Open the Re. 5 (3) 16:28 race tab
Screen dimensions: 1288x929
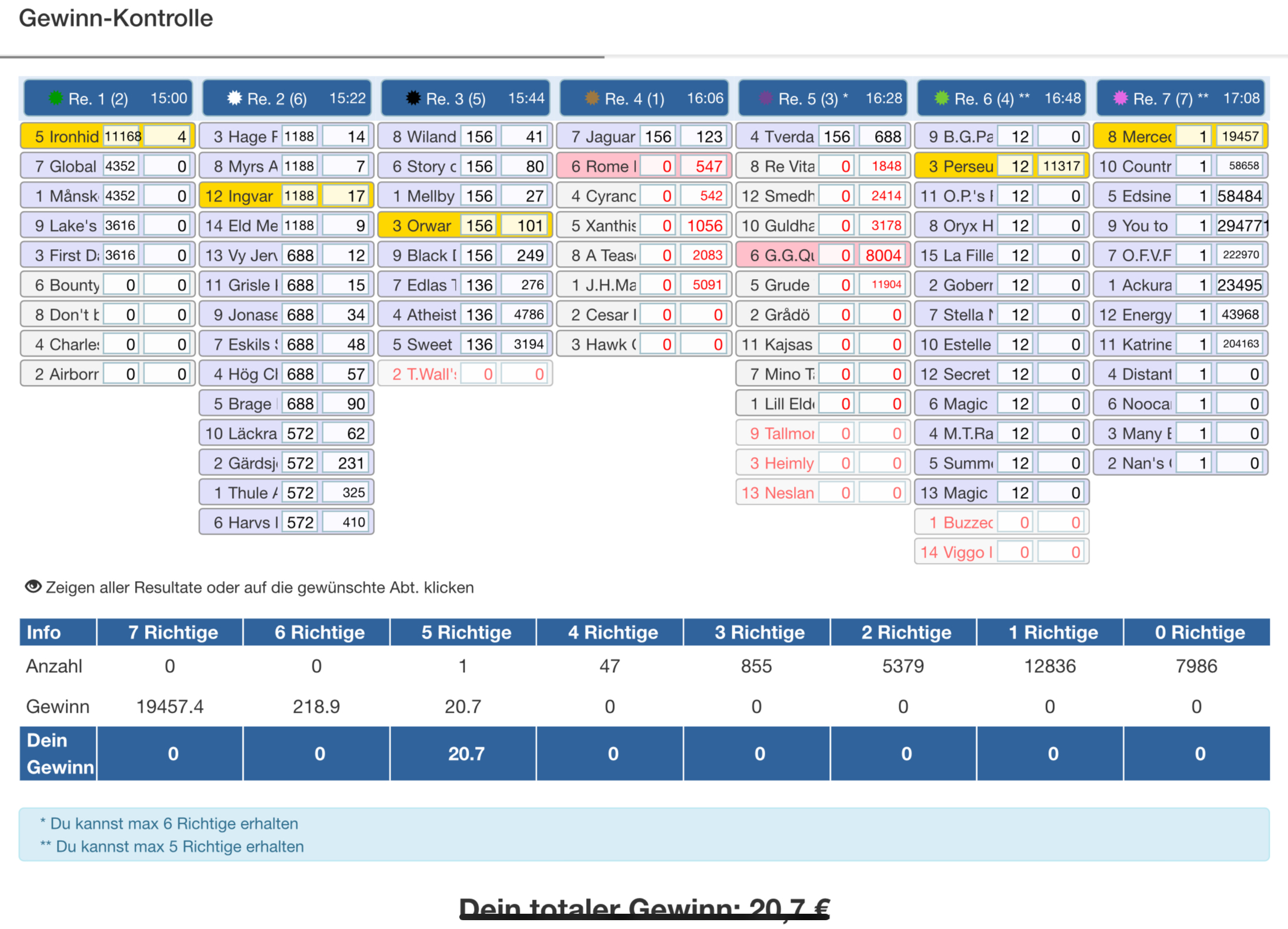(x=822, y=98)
